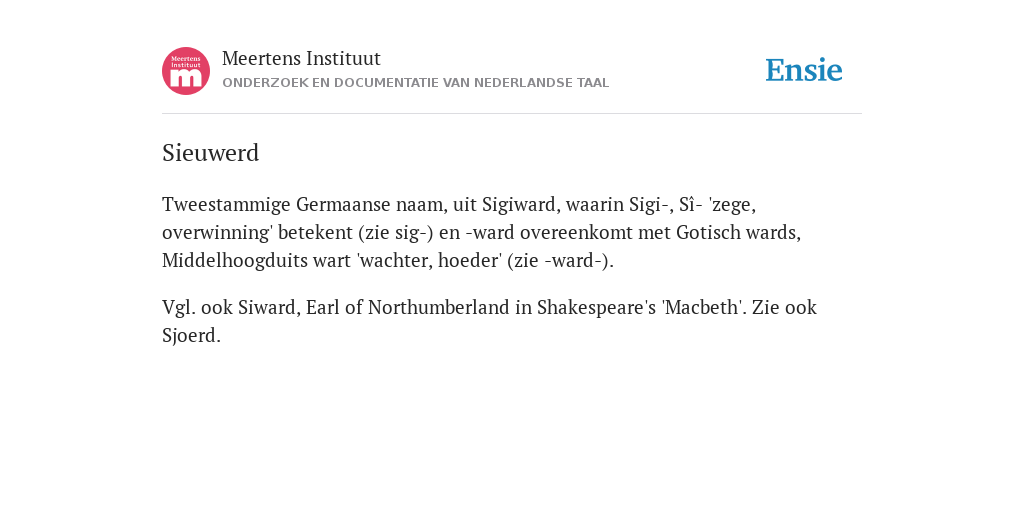The width and height of the screenshot is (1024, 512).
Task: Click the word Northumberland
Action: [x=439, y=308]
